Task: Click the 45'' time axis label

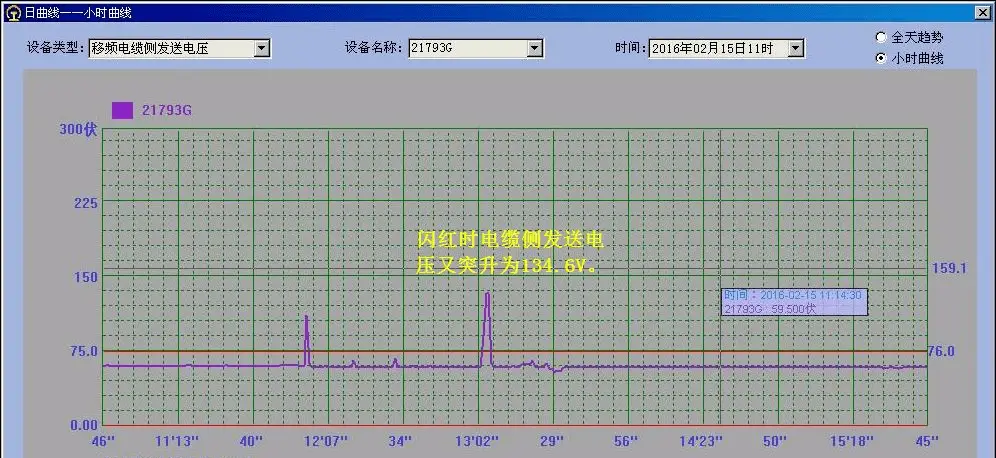Action: (x=926, y=441)
